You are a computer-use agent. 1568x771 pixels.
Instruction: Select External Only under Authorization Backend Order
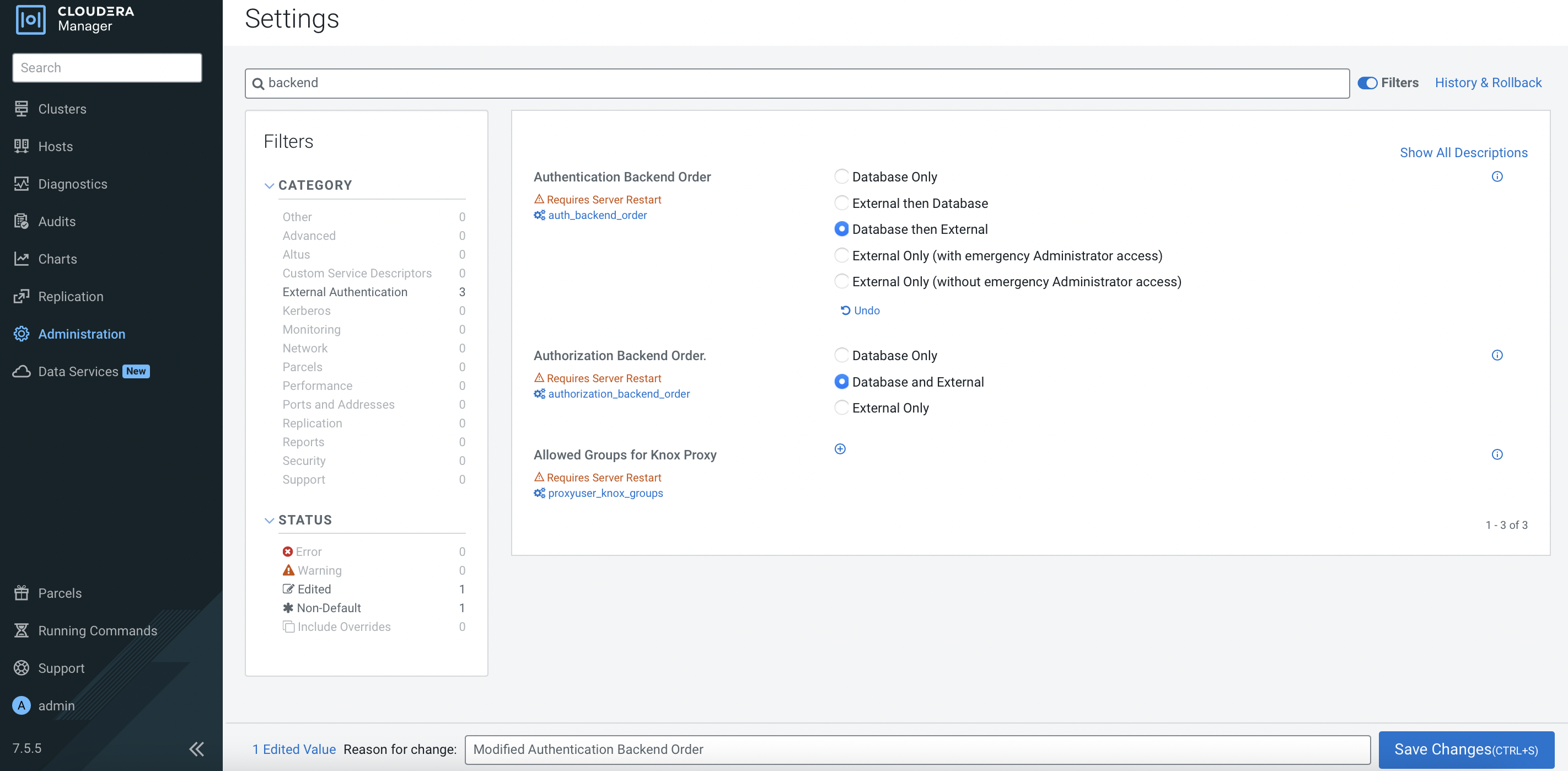pos(841,408)
